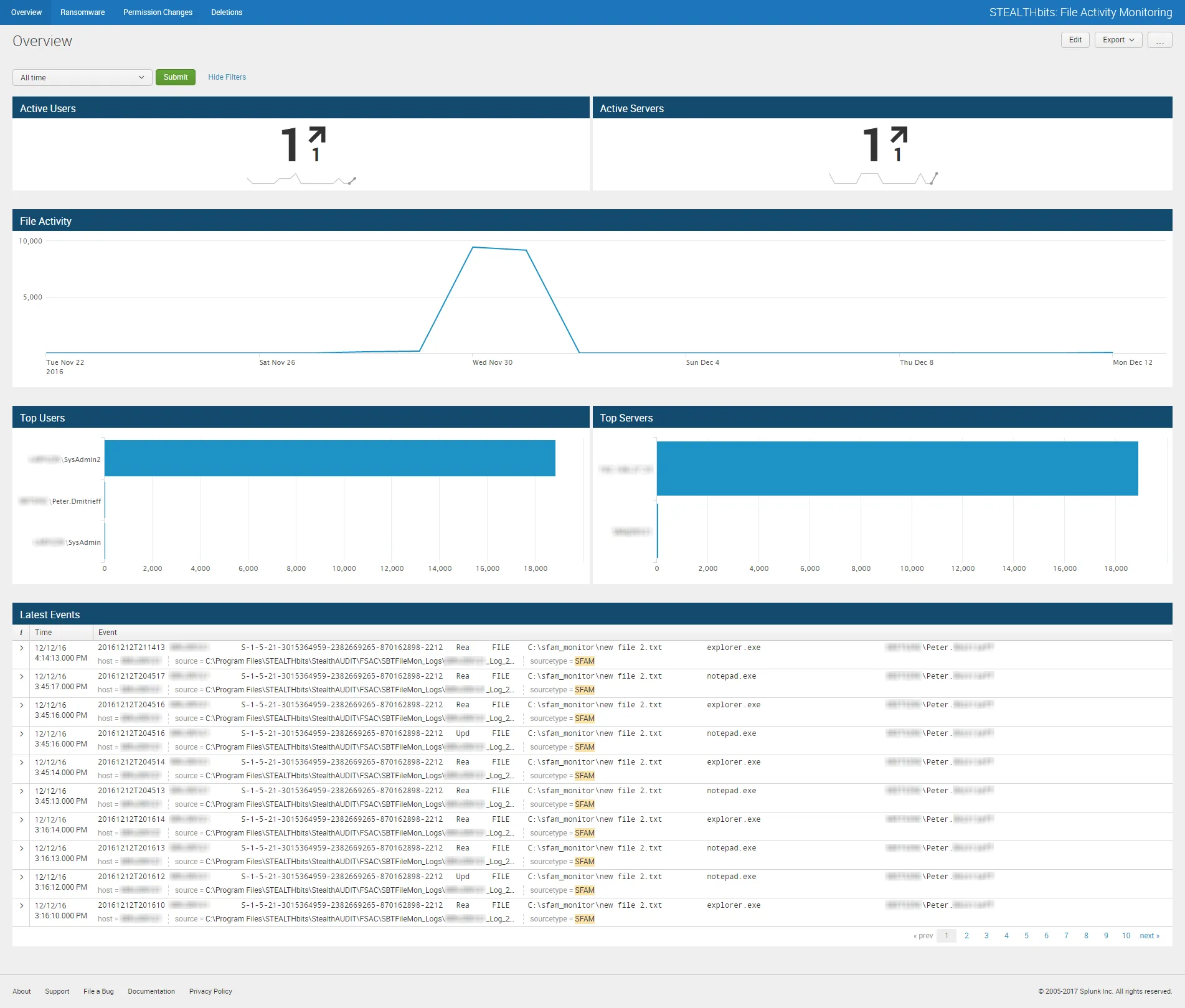1185x1008 pixels.
Task: Expand the event row at 3:16:10.000 PM
Action: coord(21,906)
